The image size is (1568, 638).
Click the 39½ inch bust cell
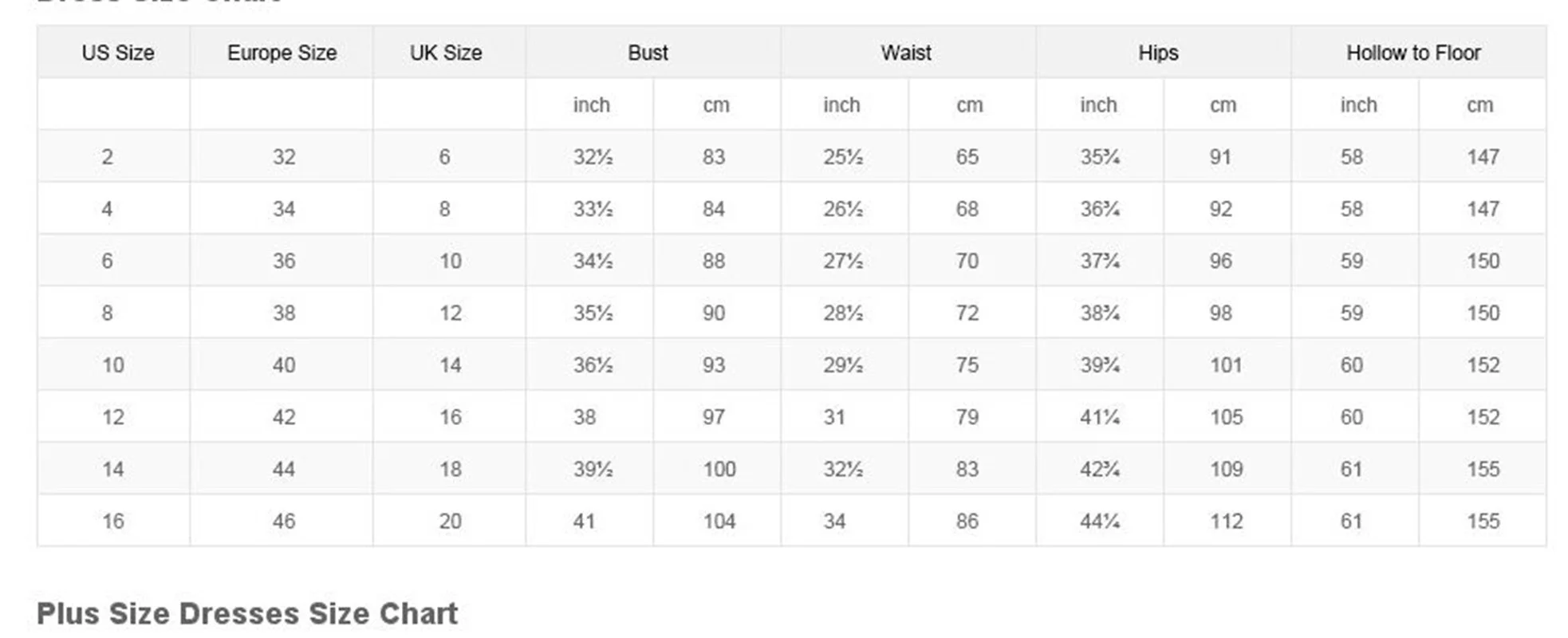[593, 469]
